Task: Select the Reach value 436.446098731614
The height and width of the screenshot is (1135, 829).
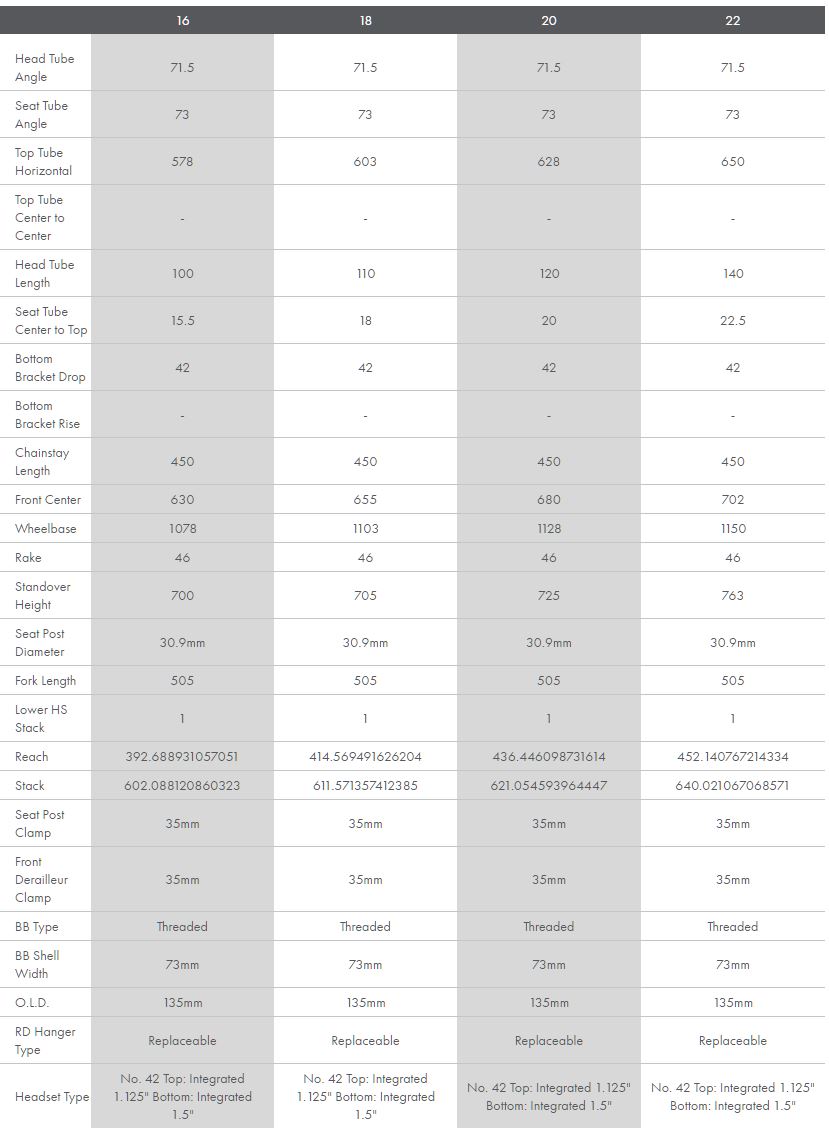Action: [549, 757]
